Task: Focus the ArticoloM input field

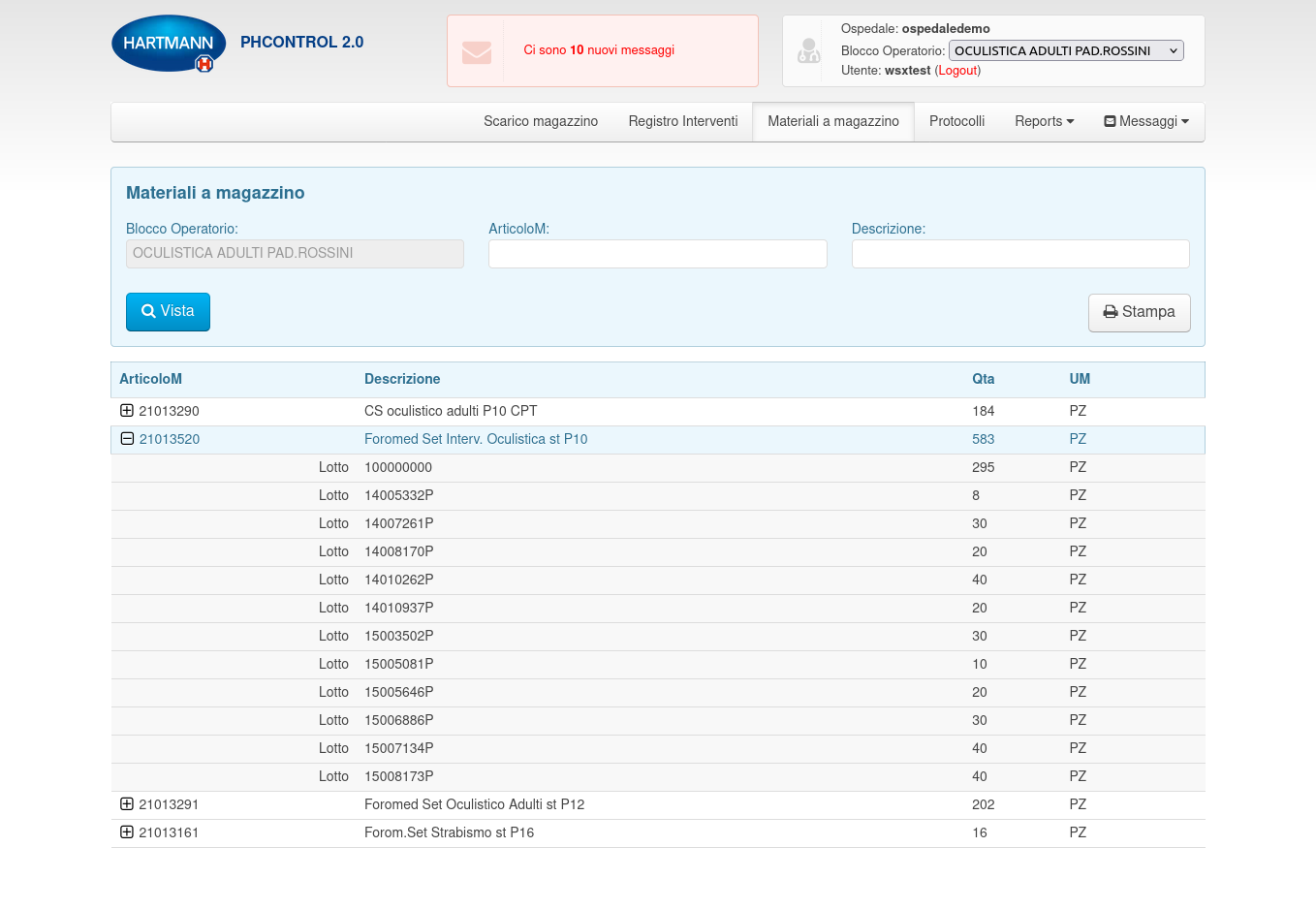Action: [x=658, y=254]
